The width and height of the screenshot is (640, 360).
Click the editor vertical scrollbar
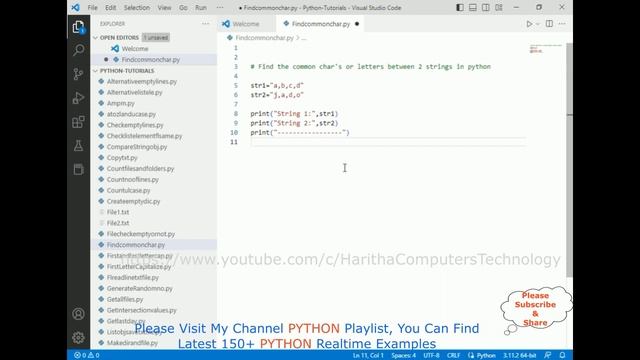pyautogui.click(x=569, y=160)
